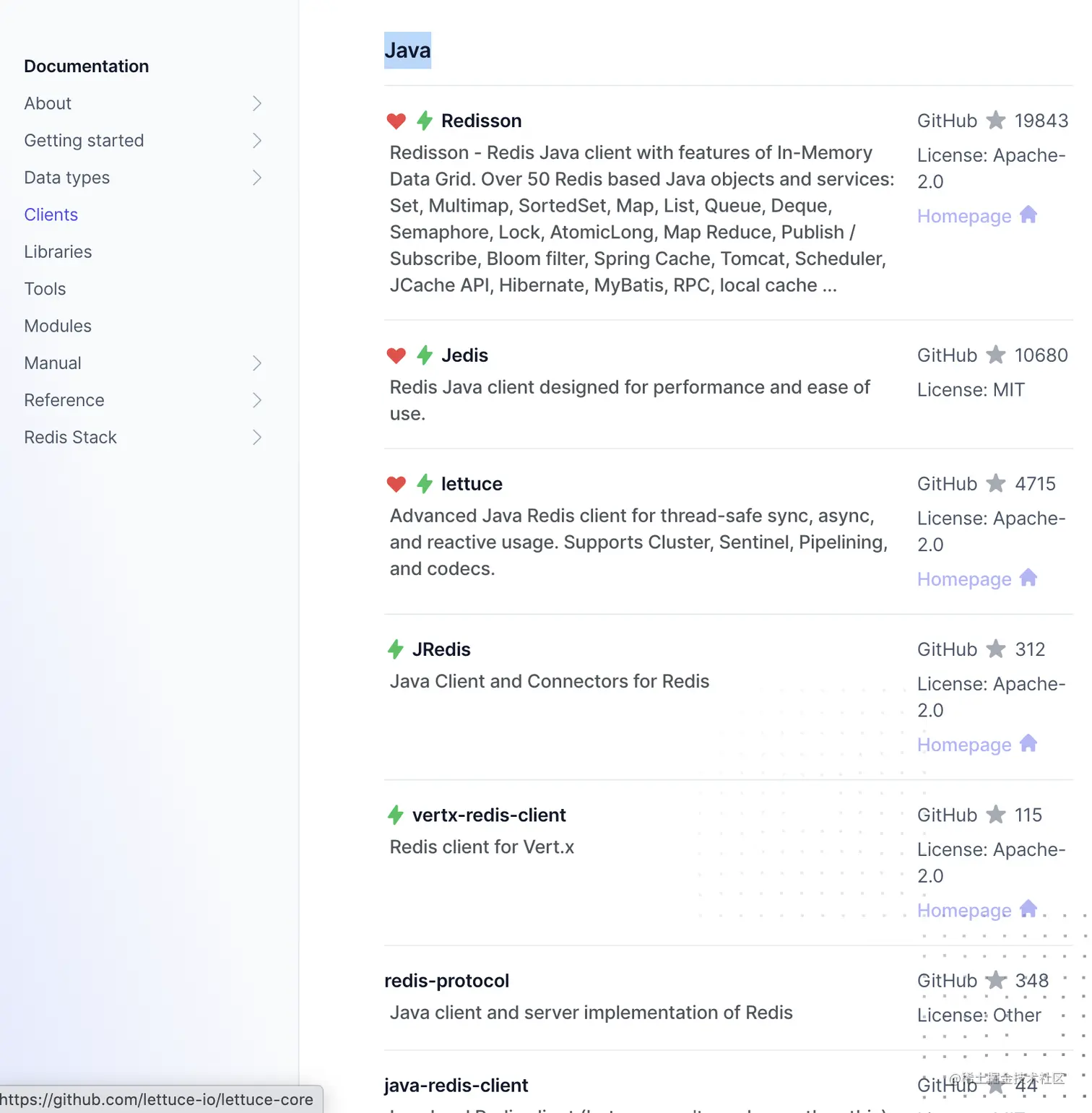
Task: Visit lettuce's Homepage link
Action: click(x=964, y=579)
